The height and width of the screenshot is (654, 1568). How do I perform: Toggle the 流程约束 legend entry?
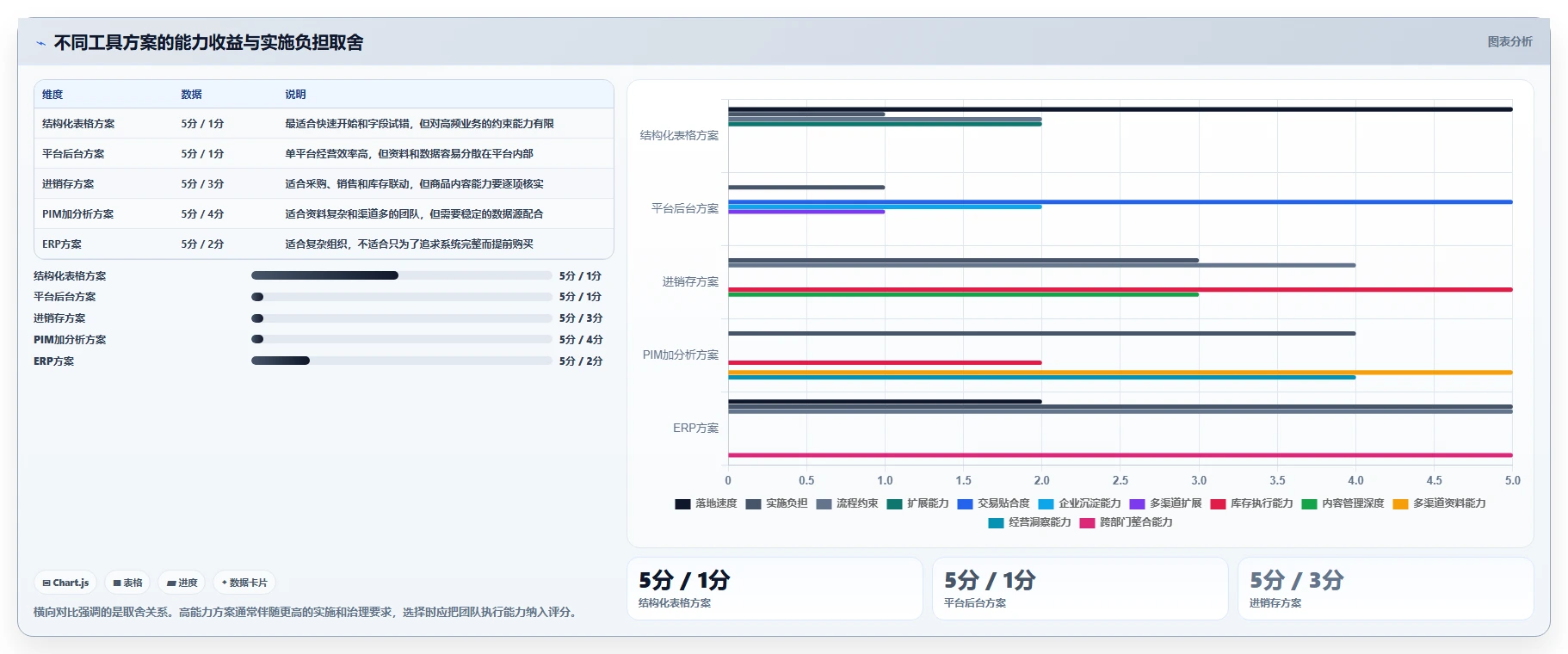(x=847, y=503)
